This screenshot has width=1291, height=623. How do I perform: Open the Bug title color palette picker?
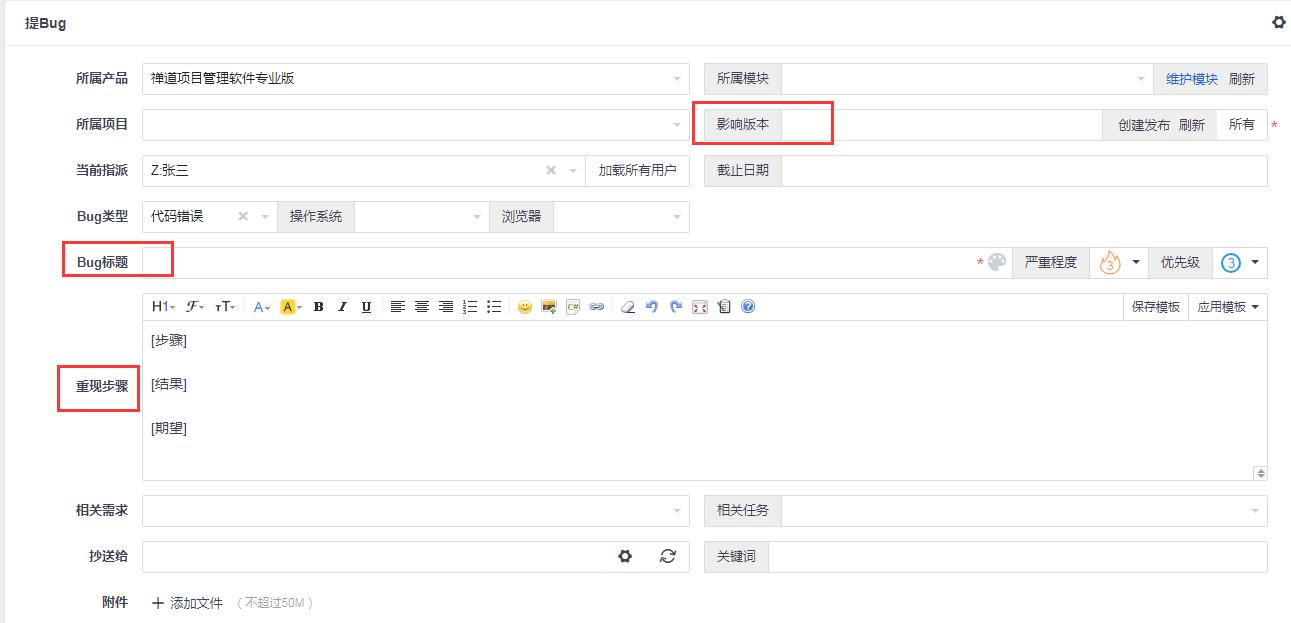click(x=997, y=262)
